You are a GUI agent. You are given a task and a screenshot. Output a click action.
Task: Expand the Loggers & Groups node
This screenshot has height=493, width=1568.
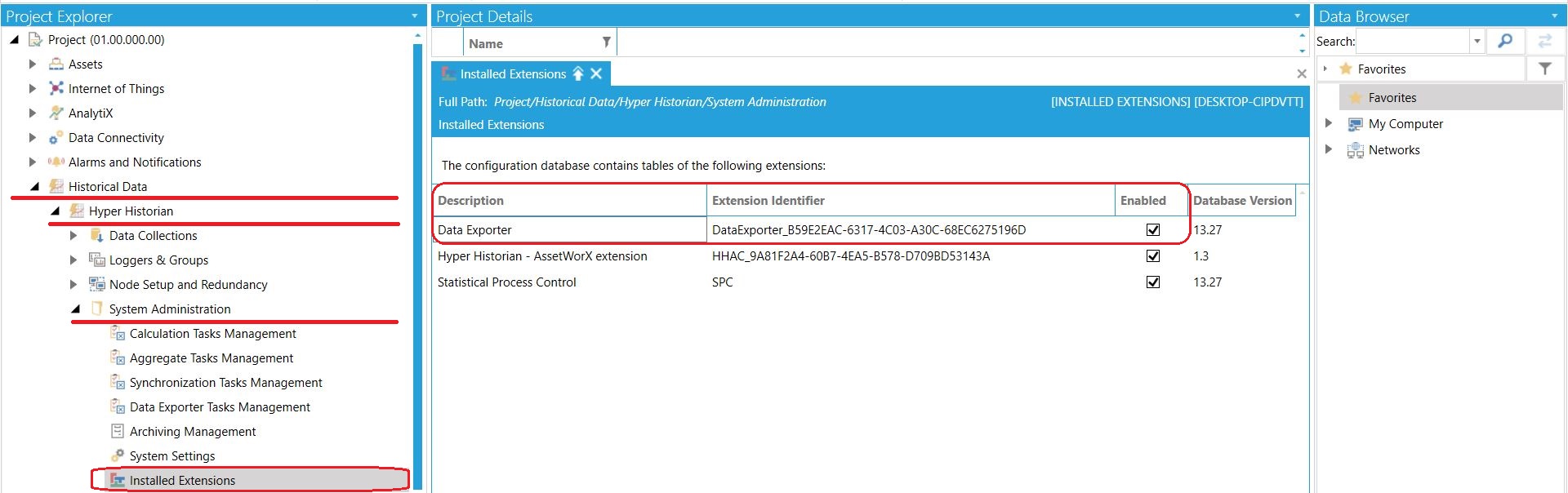(x=73, y=260)
